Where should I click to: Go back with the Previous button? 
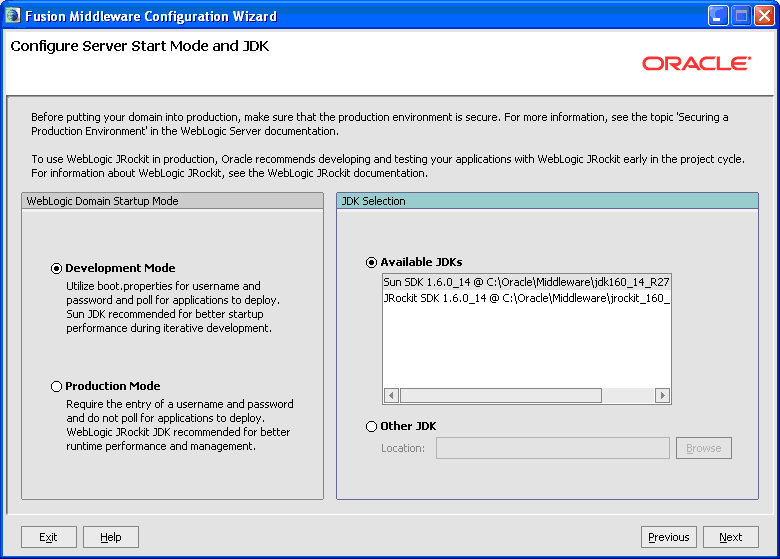669,537
